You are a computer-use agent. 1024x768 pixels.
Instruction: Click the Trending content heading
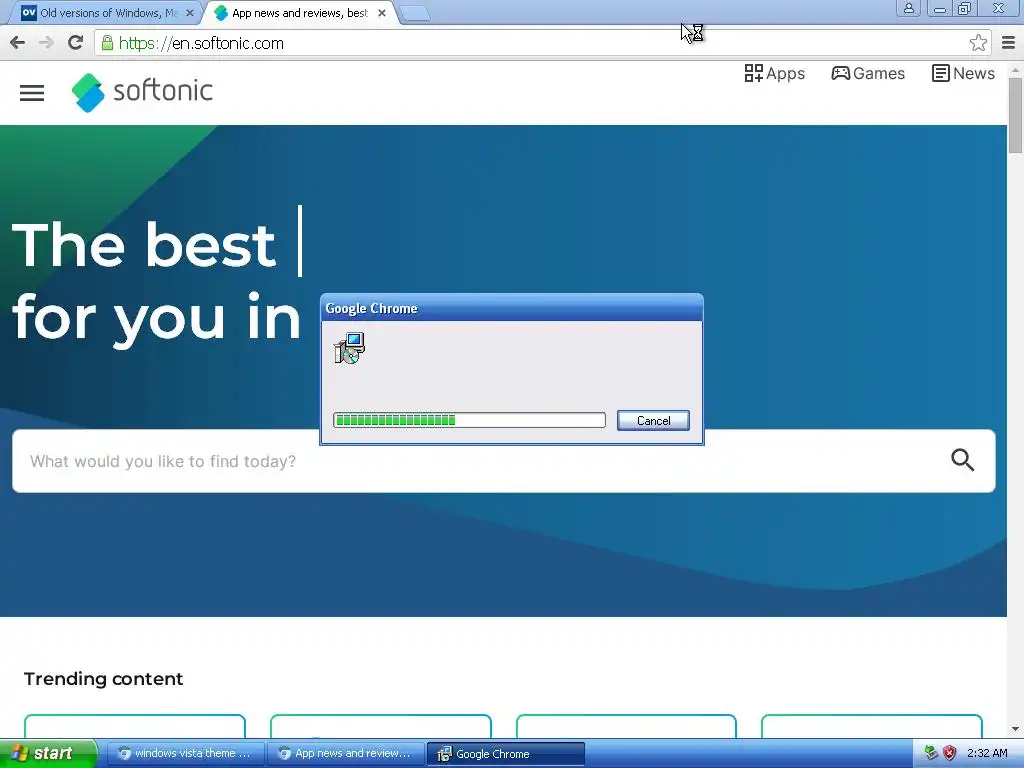103,679
